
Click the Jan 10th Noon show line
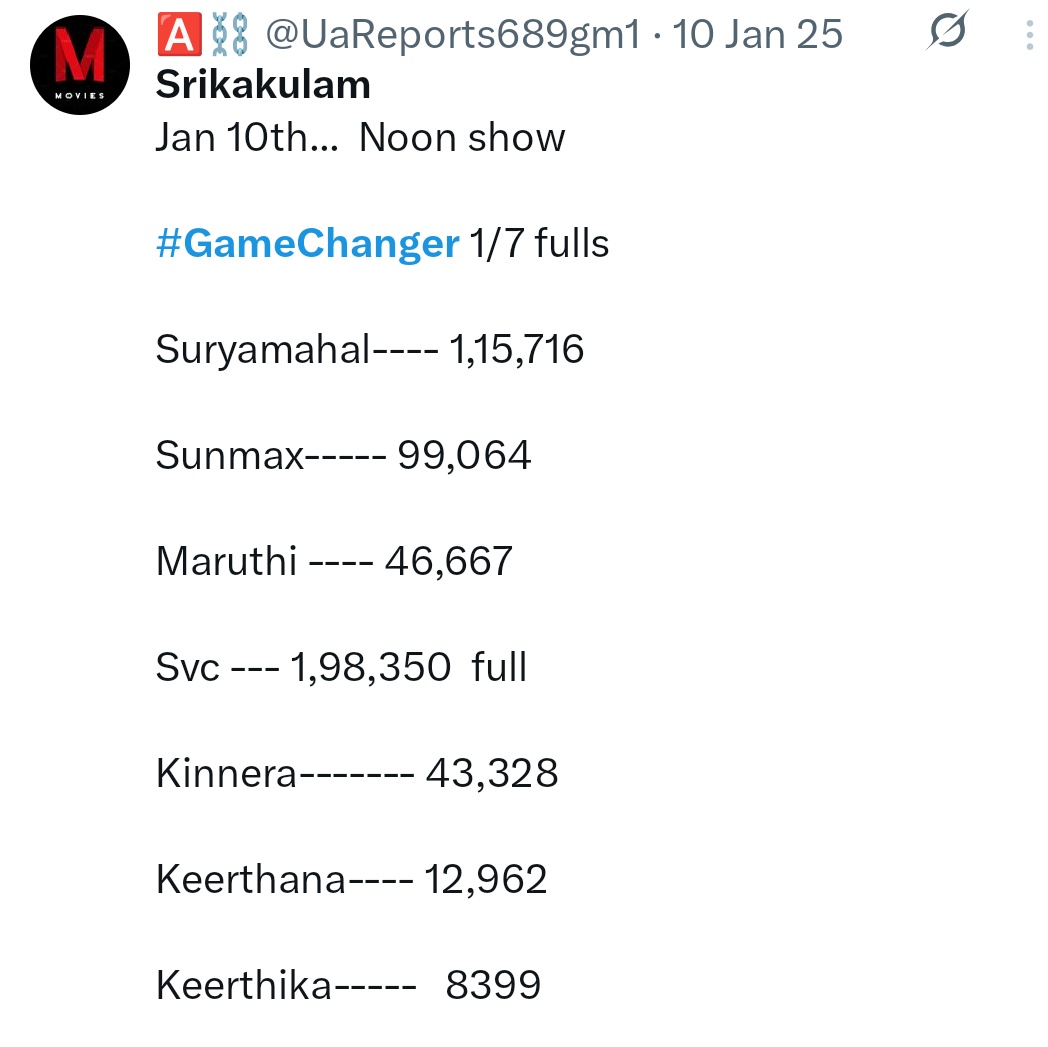click(360, 138)
